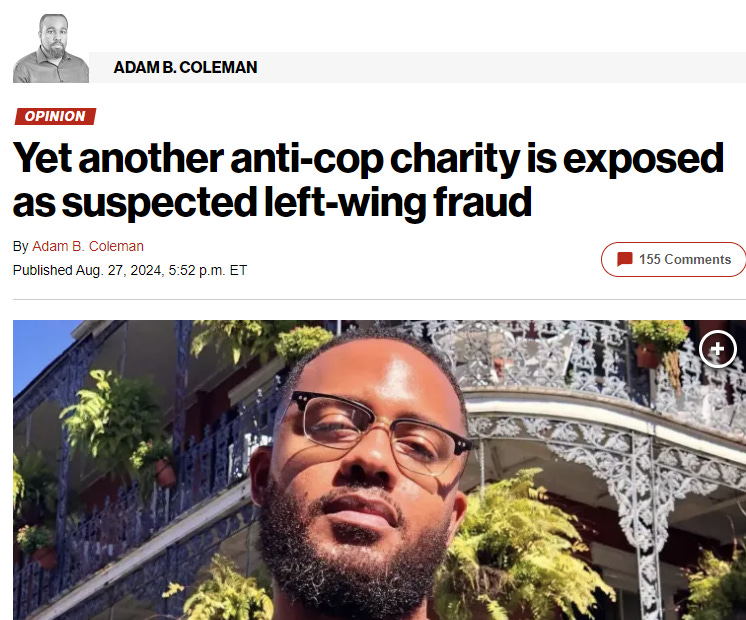This screenshot has width=746, height=620.
Task: Click the empty gray author banner area
Action: tap(500, 67)
